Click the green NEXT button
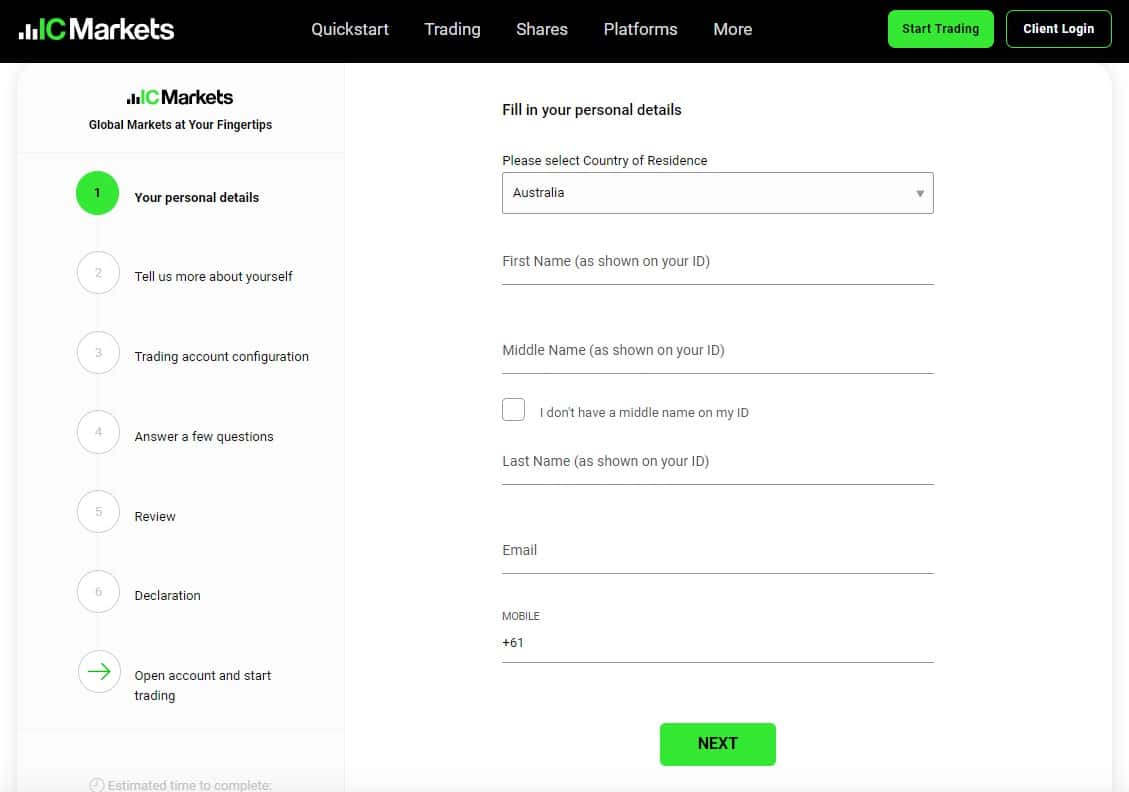 coord(718,744)
